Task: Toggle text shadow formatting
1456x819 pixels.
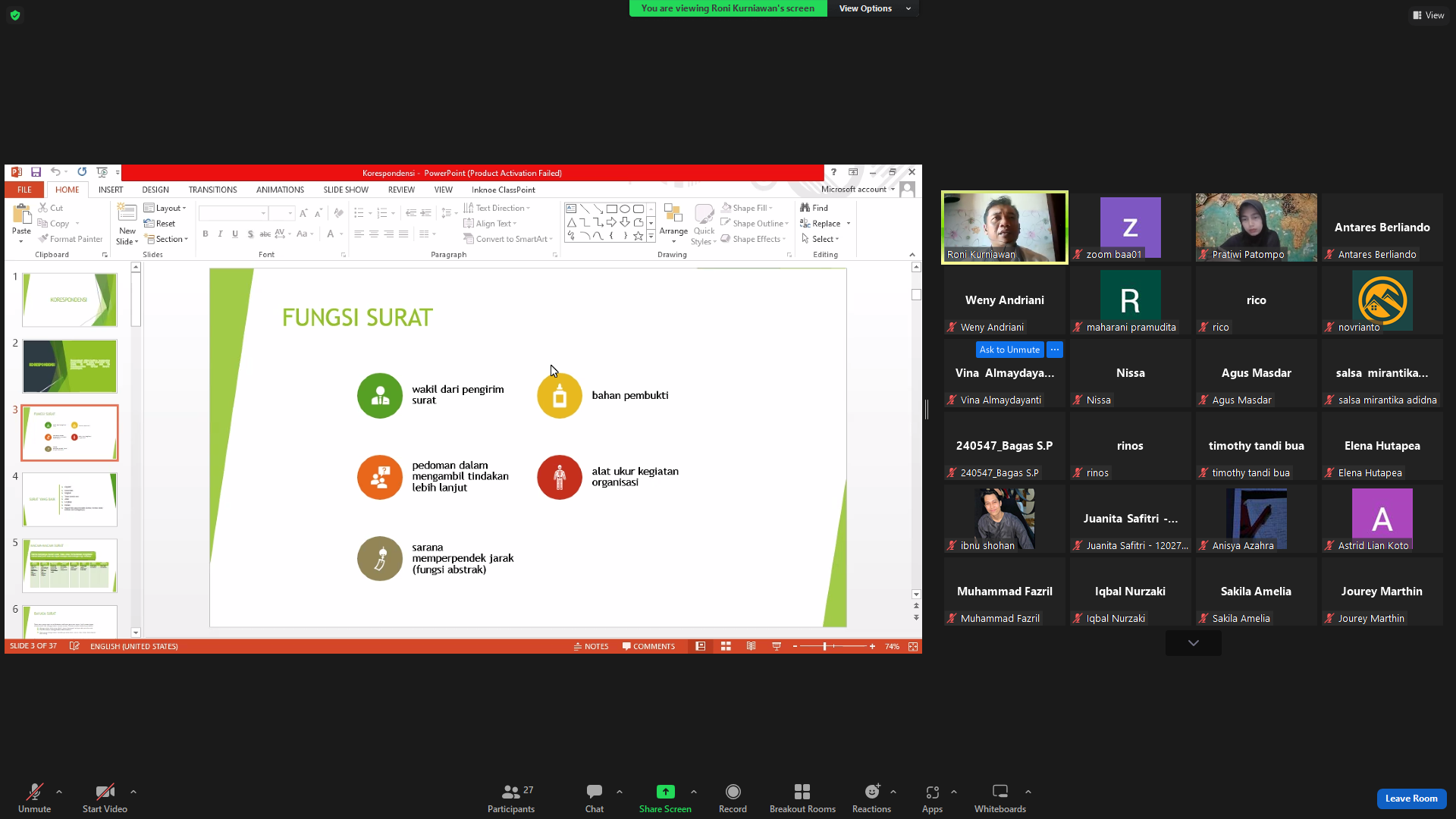Action: click(x=250, y=234)
